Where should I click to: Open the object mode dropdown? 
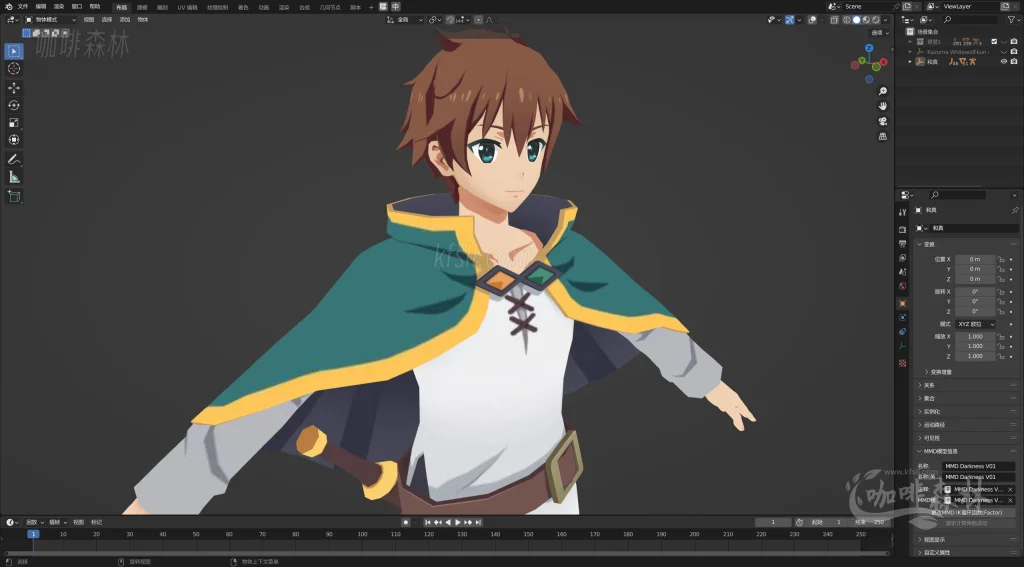(x=50, y=20)
